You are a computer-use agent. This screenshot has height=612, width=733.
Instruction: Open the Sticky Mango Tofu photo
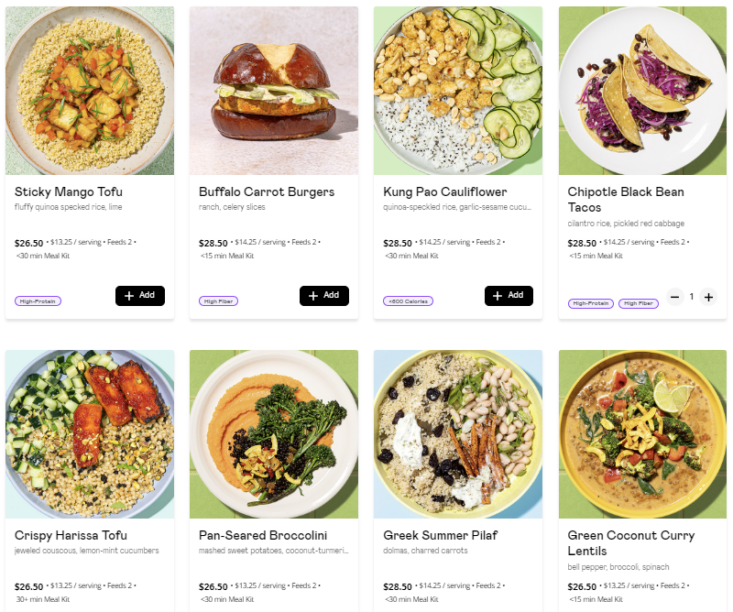tap(90, 91)
